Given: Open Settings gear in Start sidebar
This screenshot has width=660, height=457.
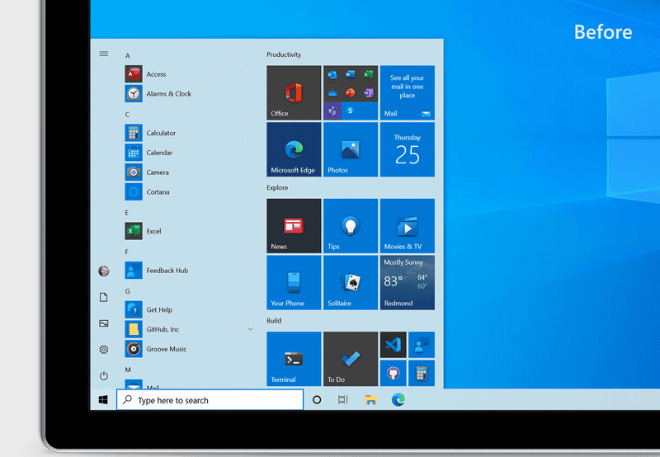Looking at the screenshot, I should pos(104,349).
